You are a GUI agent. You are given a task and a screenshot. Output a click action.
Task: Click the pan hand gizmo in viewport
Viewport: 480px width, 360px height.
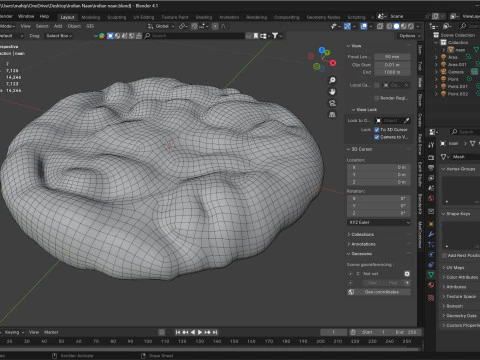pyautogui.click(x=332, y=92)
